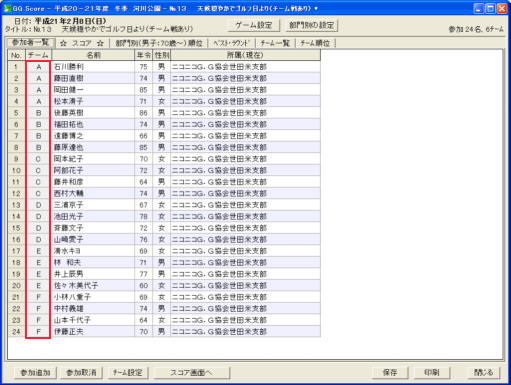
Task: Click row number 24
Action: click(16, 332)
